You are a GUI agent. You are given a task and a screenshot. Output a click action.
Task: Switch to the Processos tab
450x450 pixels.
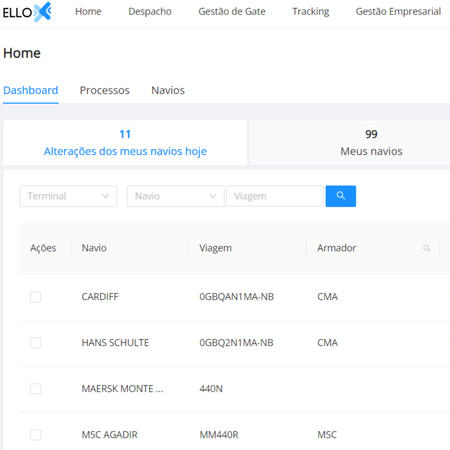[104, 90]
